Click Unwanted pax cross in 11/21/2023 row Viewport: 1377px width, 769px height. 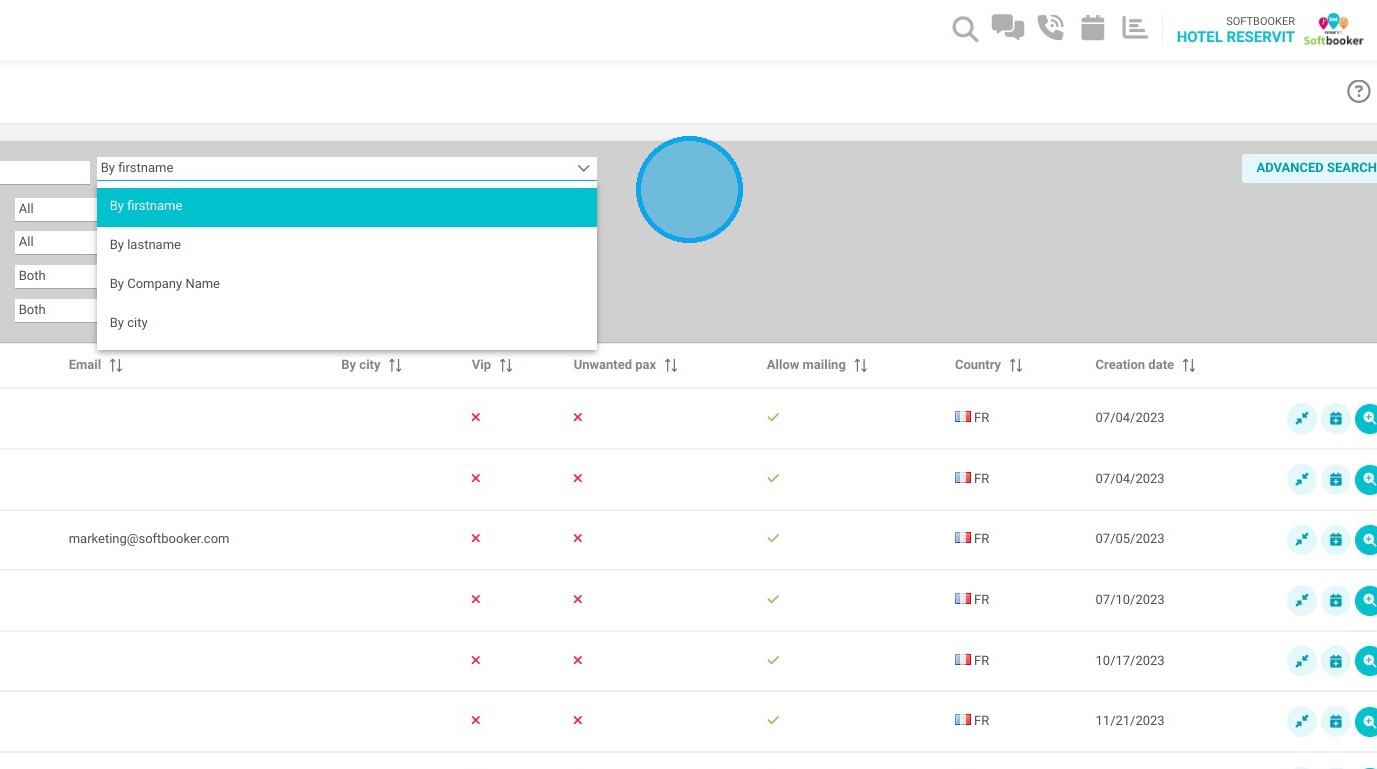coord(578,721)
